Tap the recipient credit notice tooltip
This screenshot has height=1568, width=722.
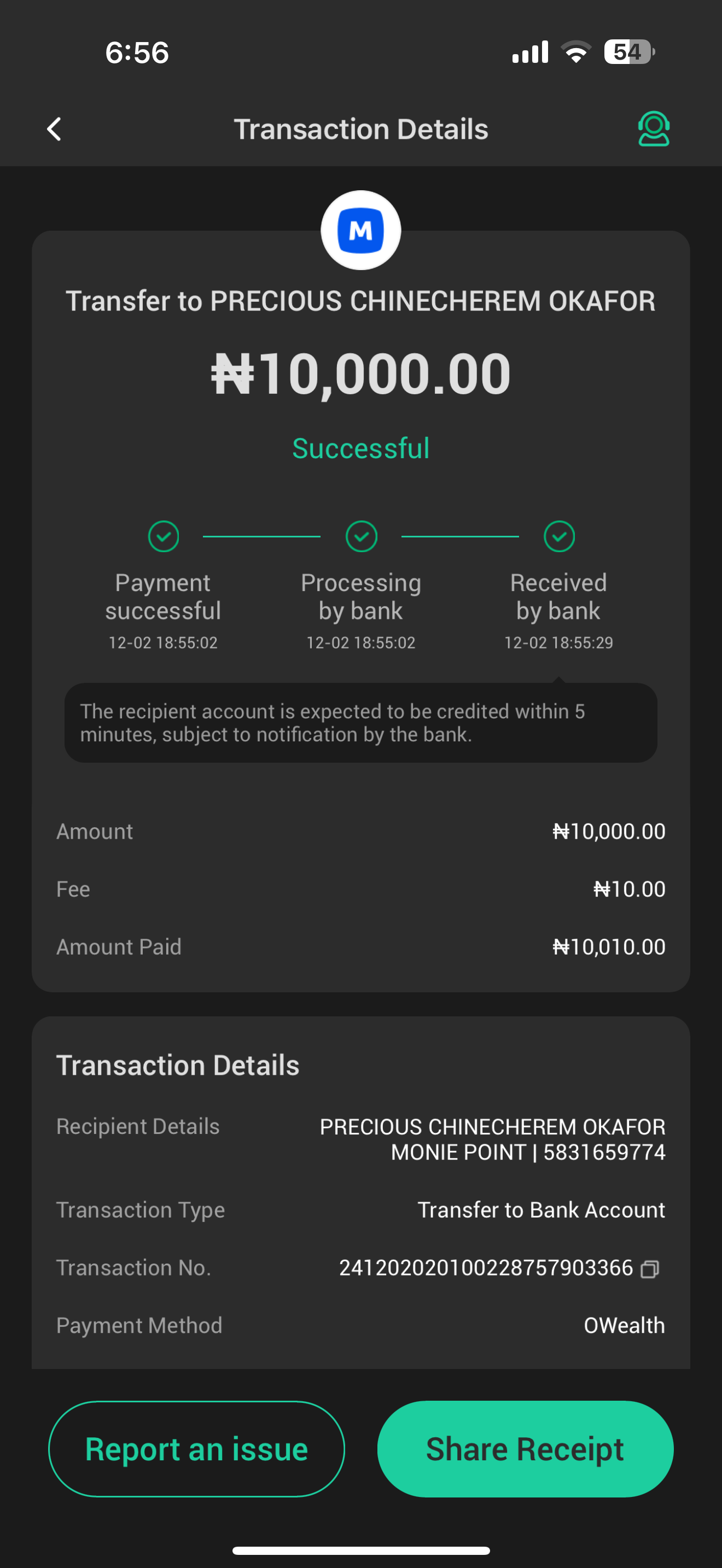361,723
